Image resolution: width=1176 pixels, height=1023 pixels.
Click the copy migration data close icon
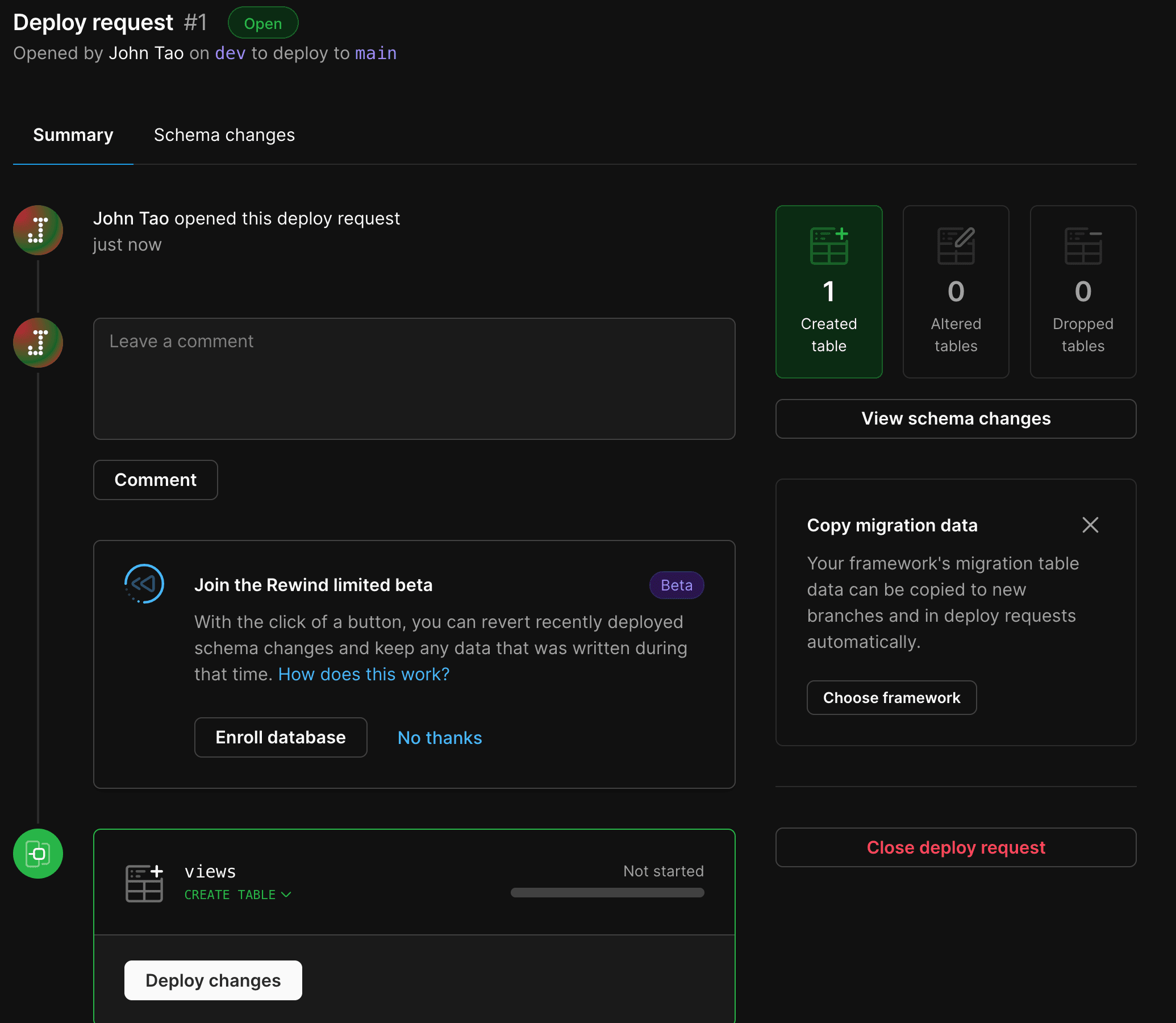[x=1091, y=524]
